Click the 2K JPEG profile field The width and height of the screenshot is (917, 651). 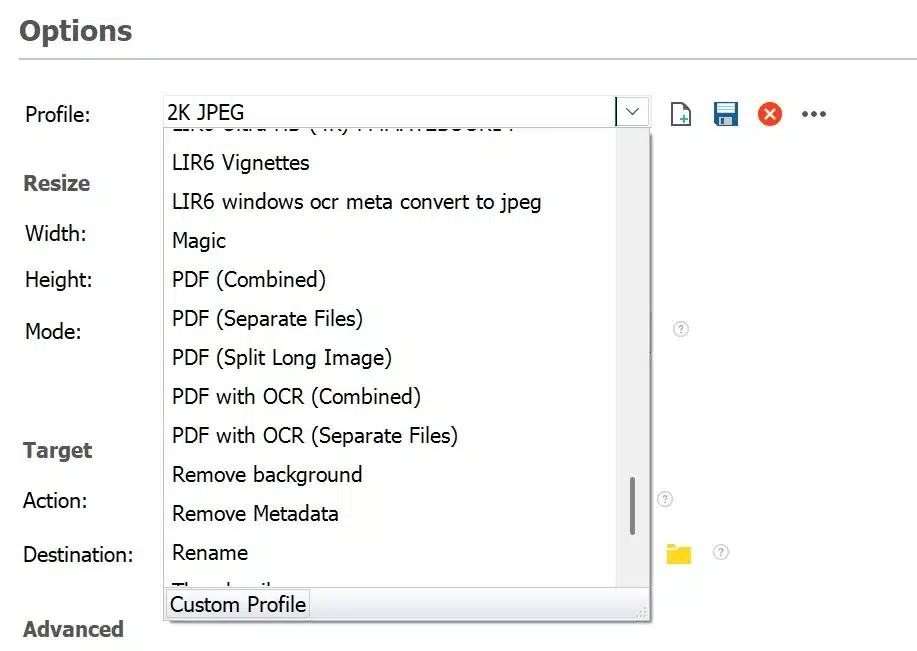pyautogui.click(x=390, y=112)
